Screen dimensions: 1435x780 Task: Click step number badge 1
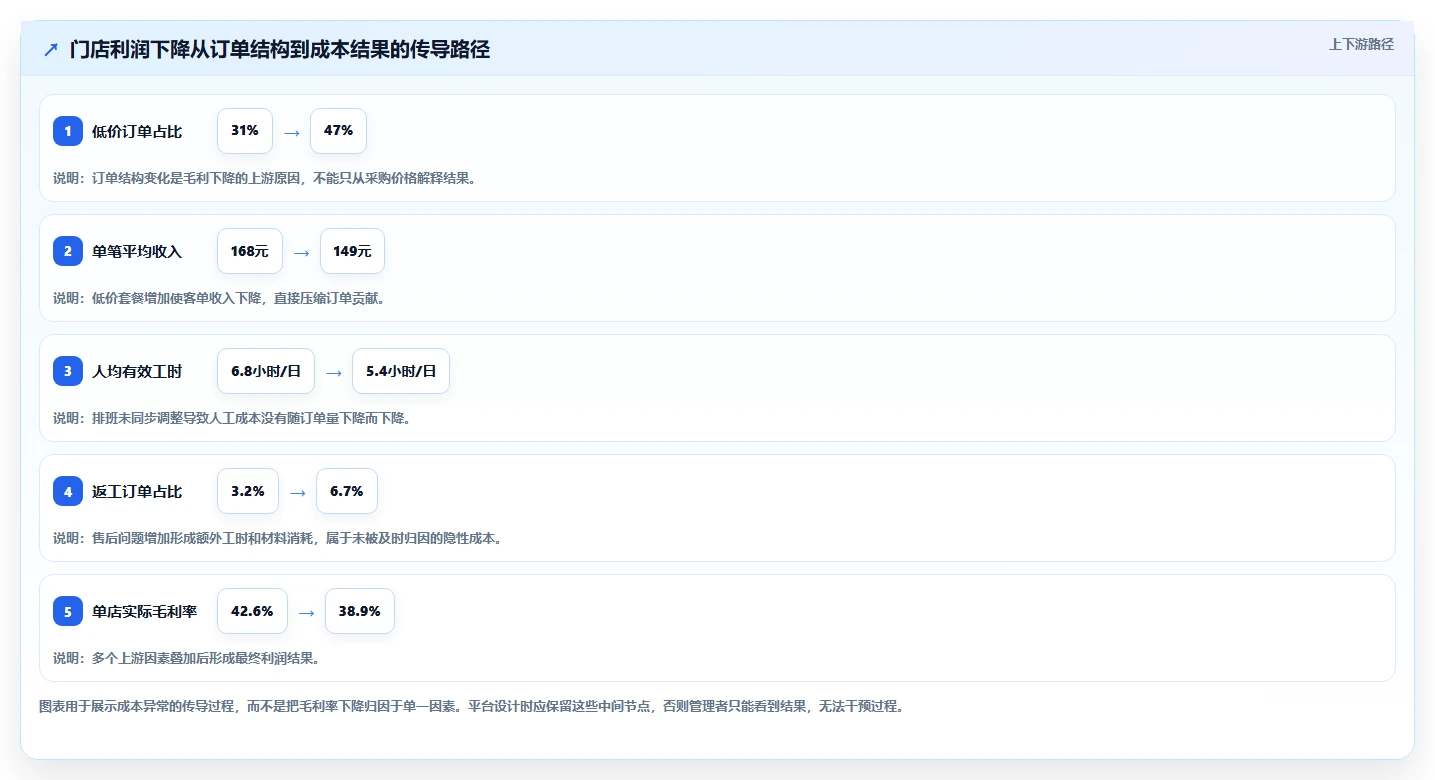pyautogui.click(x=68, y=131)
